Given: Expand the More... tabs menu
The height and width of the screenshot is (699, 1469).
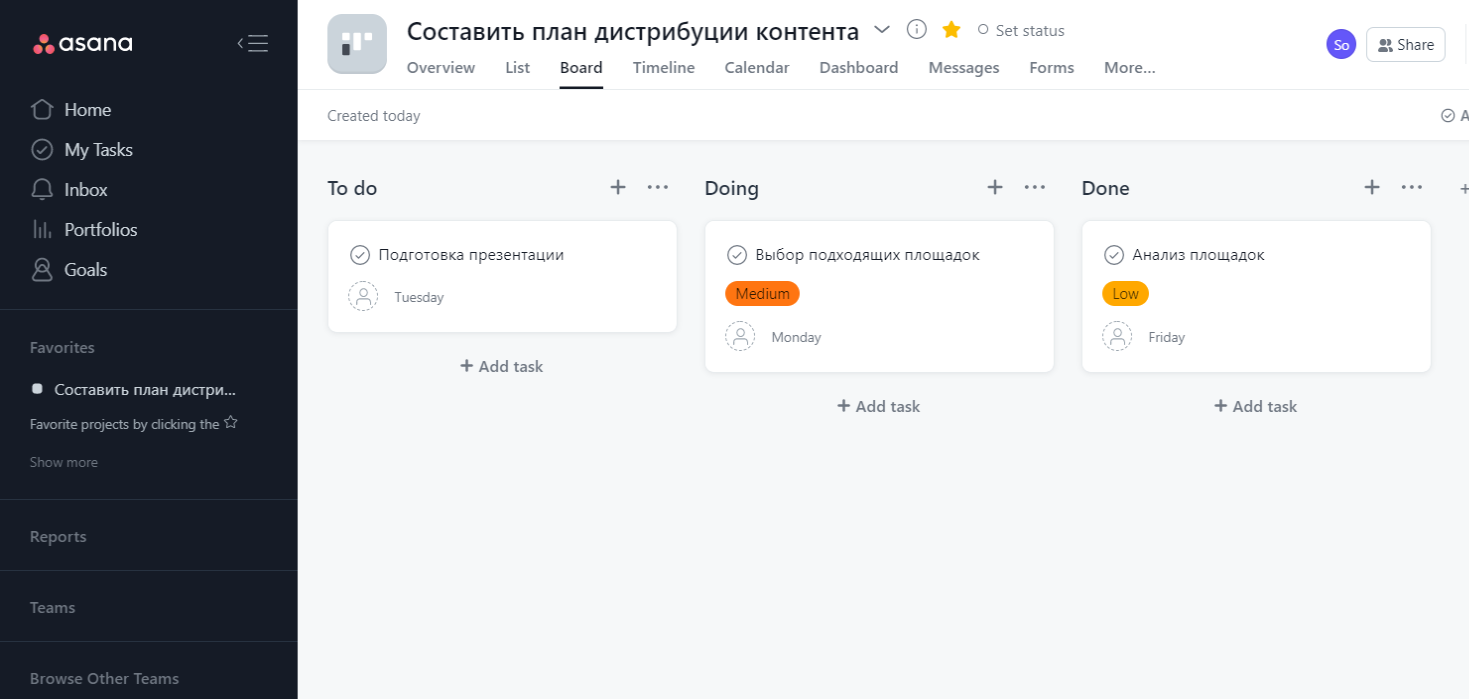Looking at the screenshot, I should click(1129, 68).
